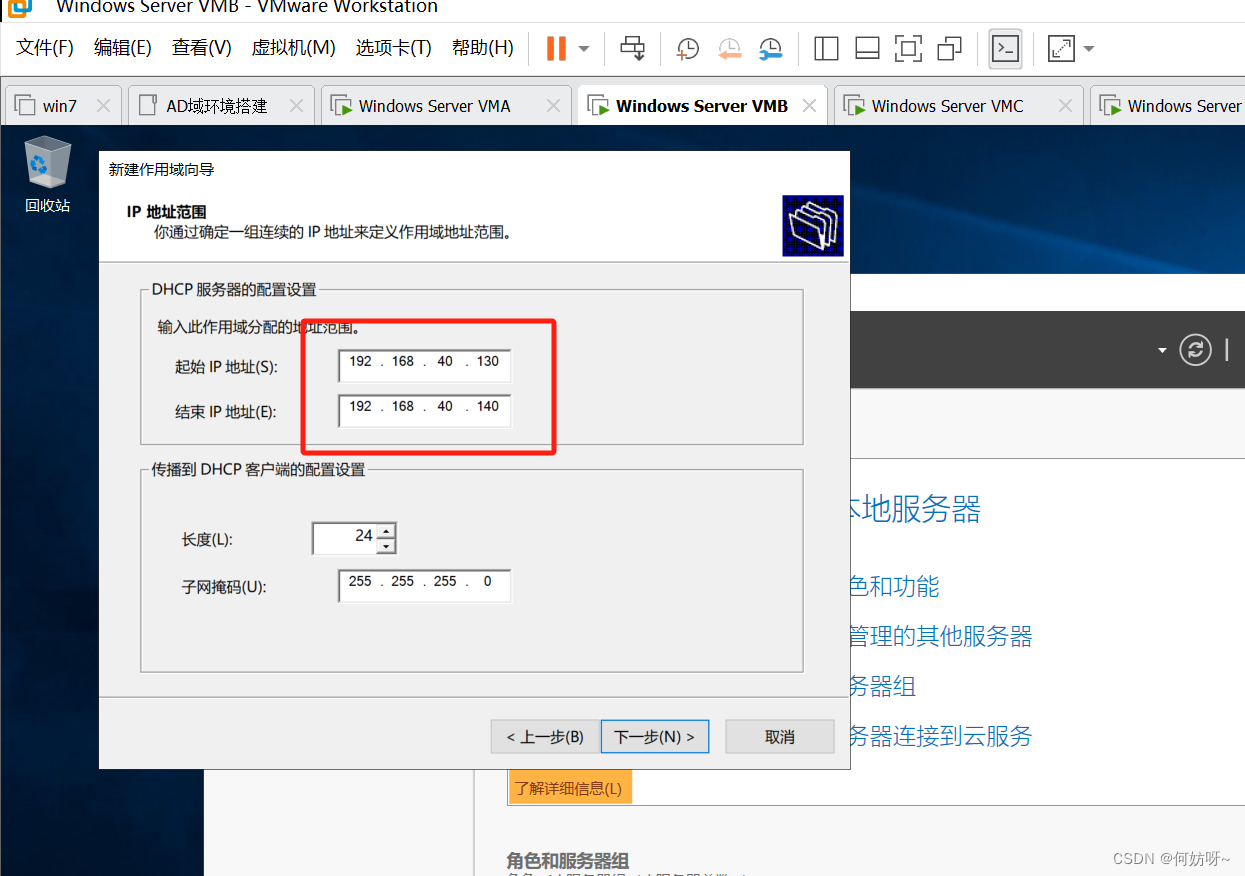The height and width of the screenshot is (876, 1245).
Task: Expand the stretch guest dropdown arrow
Action: click(1089, 48)
